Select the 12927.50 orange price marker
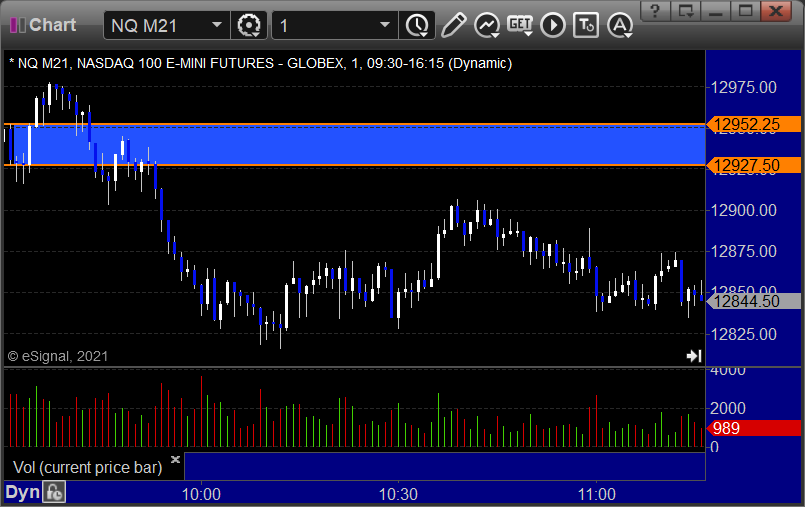The image size is (805, 507). [754, 165]
